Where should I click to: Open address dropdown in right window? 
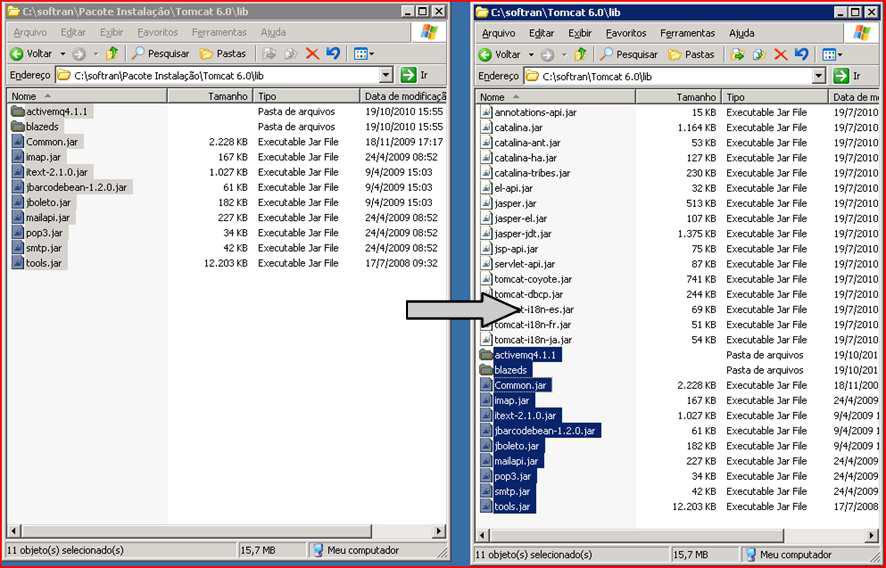819,76
